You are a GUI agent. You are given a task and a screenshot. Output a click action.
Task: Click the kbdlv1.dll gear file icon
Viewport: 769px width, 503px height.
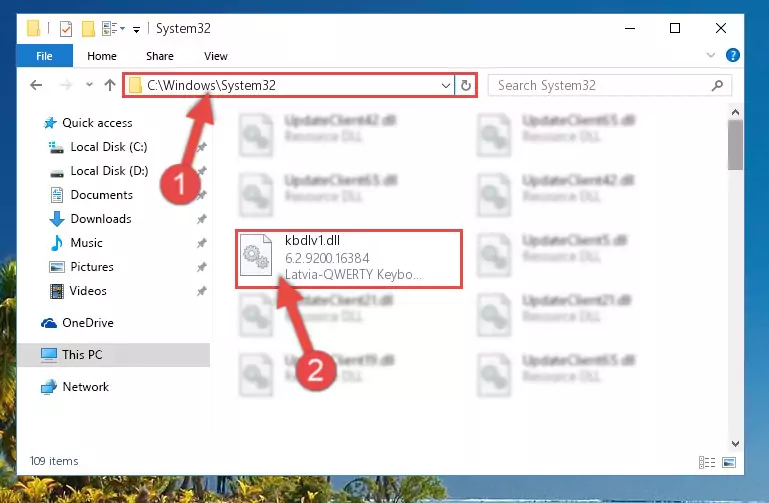coord(256,255)
